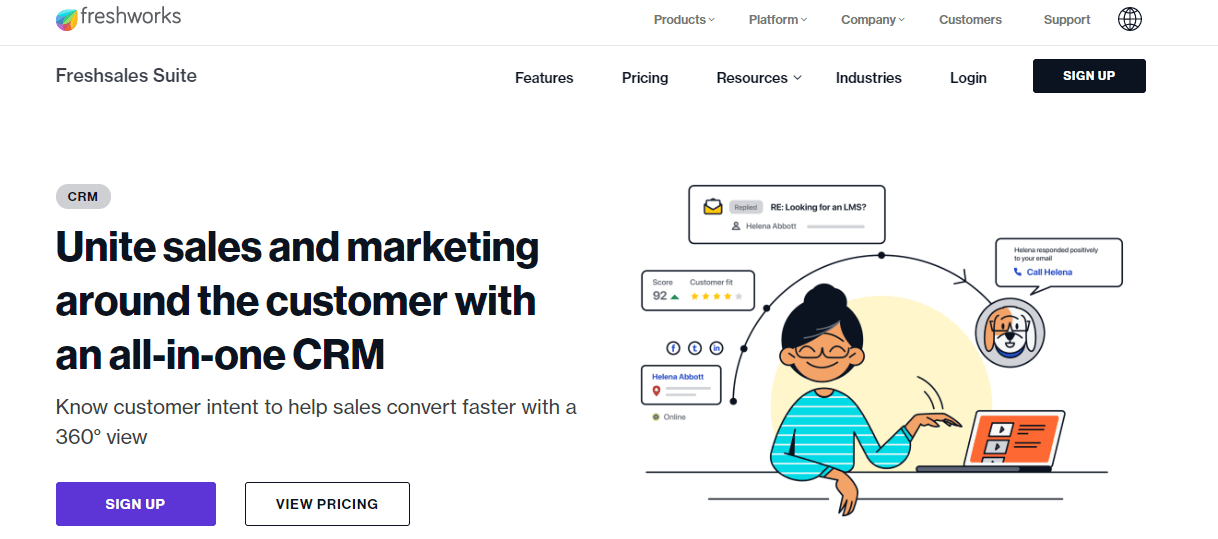
Task: Click the Freshsales Suite title
Action: pos(126,76)
